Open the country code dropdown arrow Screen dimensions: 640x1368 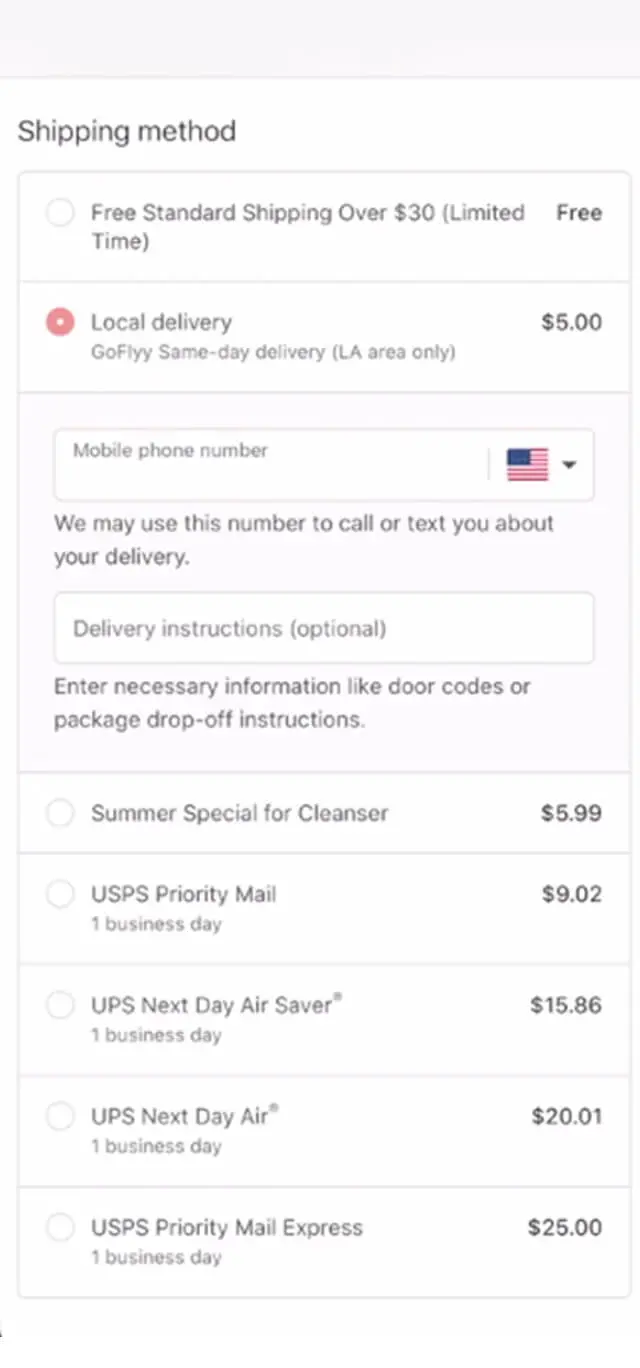coord(569,465)
